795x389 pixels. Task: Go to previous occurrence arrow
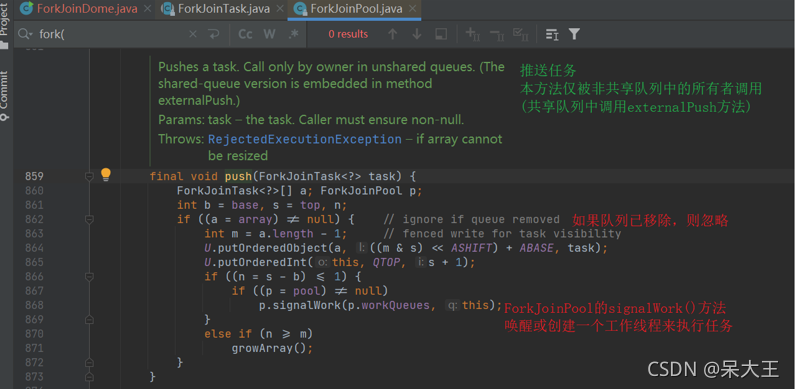pos(392,34)
